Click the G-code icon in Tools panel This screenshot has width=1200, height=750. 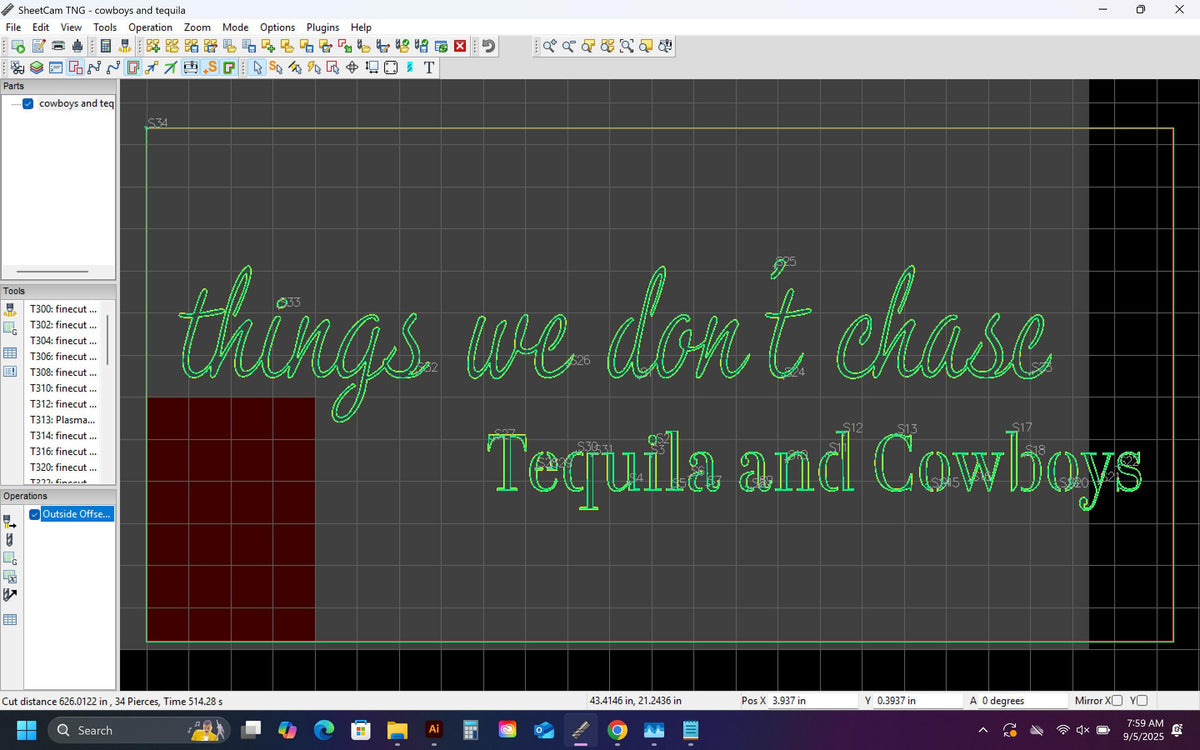(10, 328)
